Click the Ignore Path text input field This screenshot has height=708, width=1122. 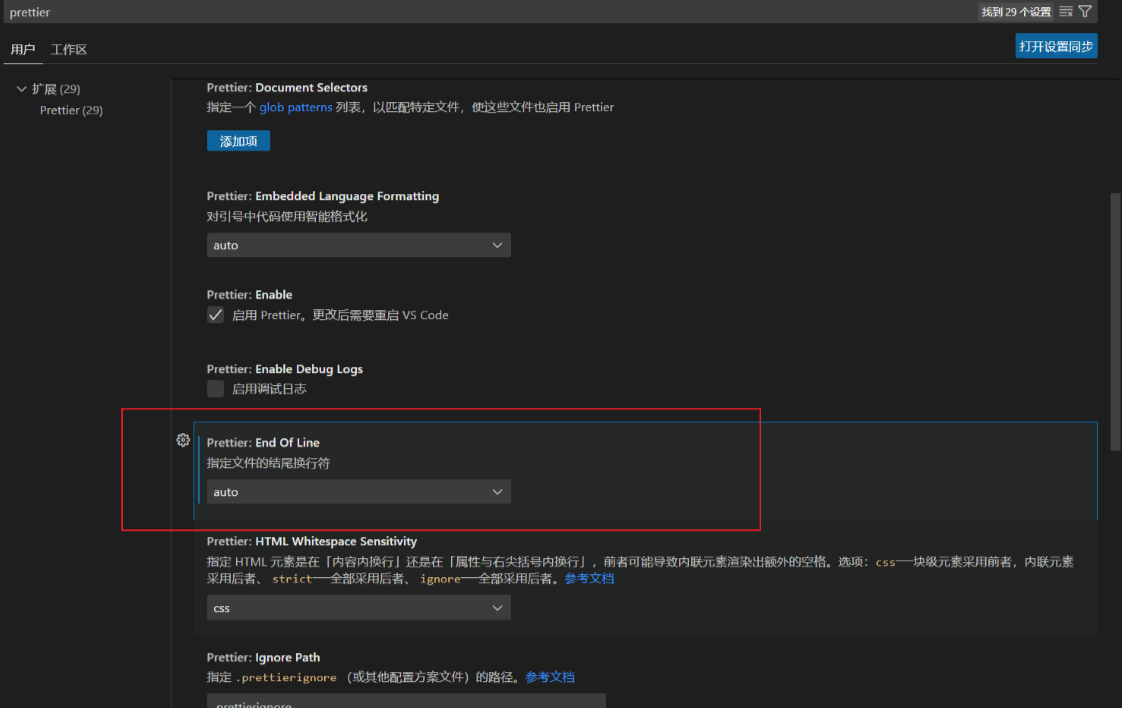coord(406,701)
